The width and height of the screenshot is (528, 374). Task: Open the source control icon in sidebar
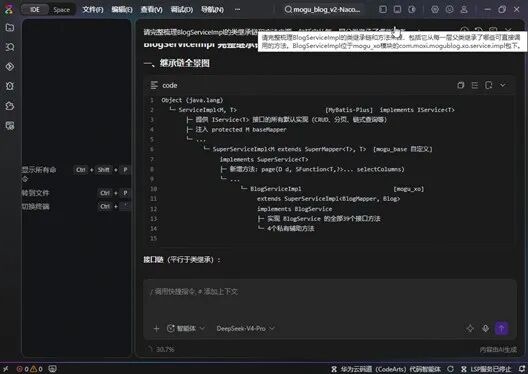[10, 67]
